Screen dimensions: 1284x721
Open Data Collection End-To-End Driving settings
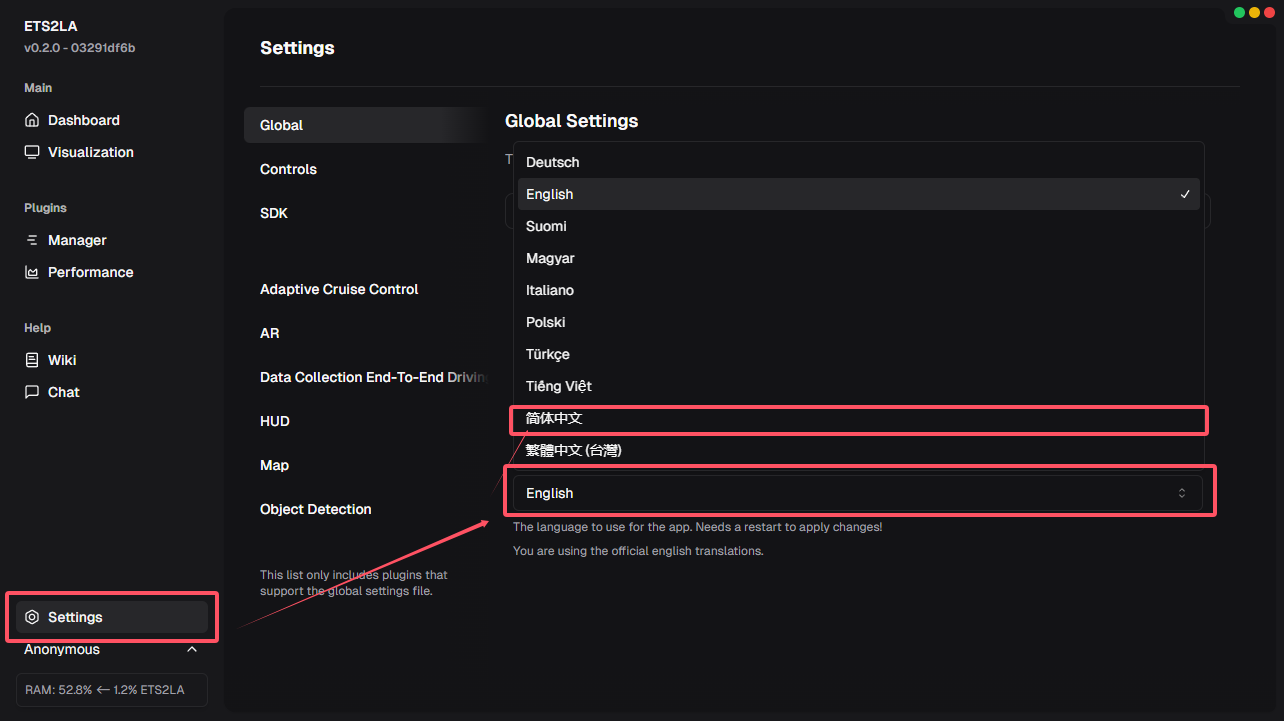click(366, 377)
